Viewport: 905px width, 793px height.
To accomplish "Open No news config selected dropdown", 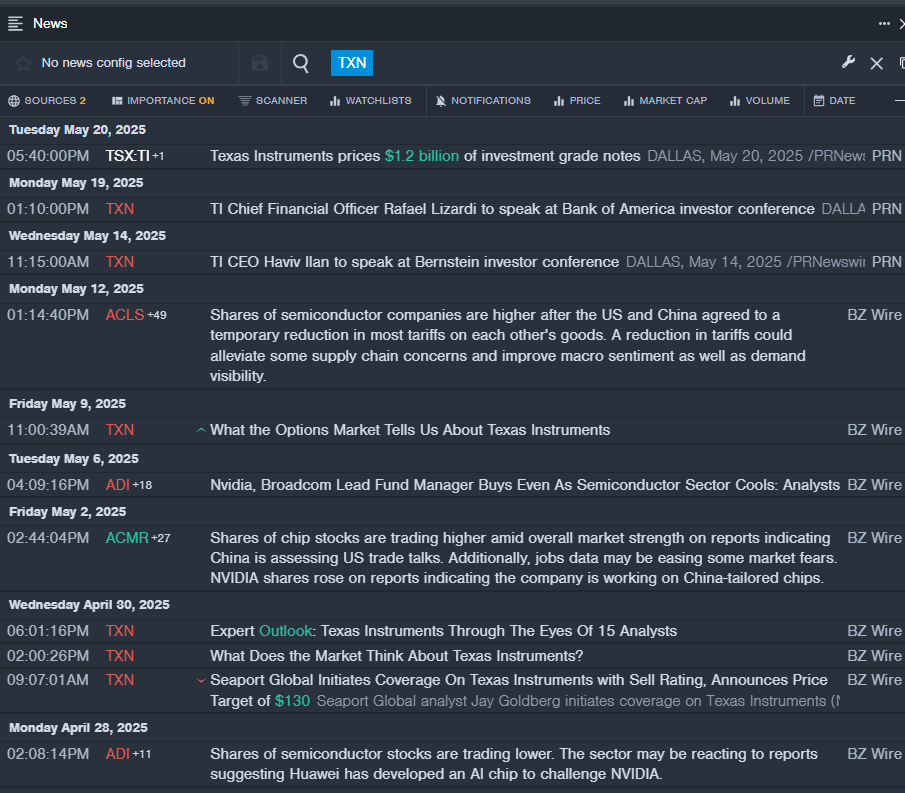I will [x=114, y=63].
